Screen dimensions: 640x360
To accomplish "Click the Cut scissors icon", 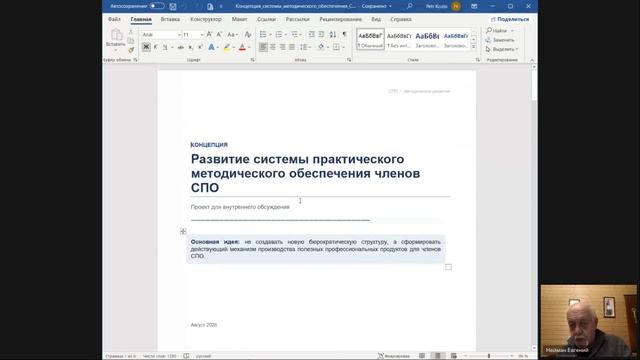I will pos(131,31).
